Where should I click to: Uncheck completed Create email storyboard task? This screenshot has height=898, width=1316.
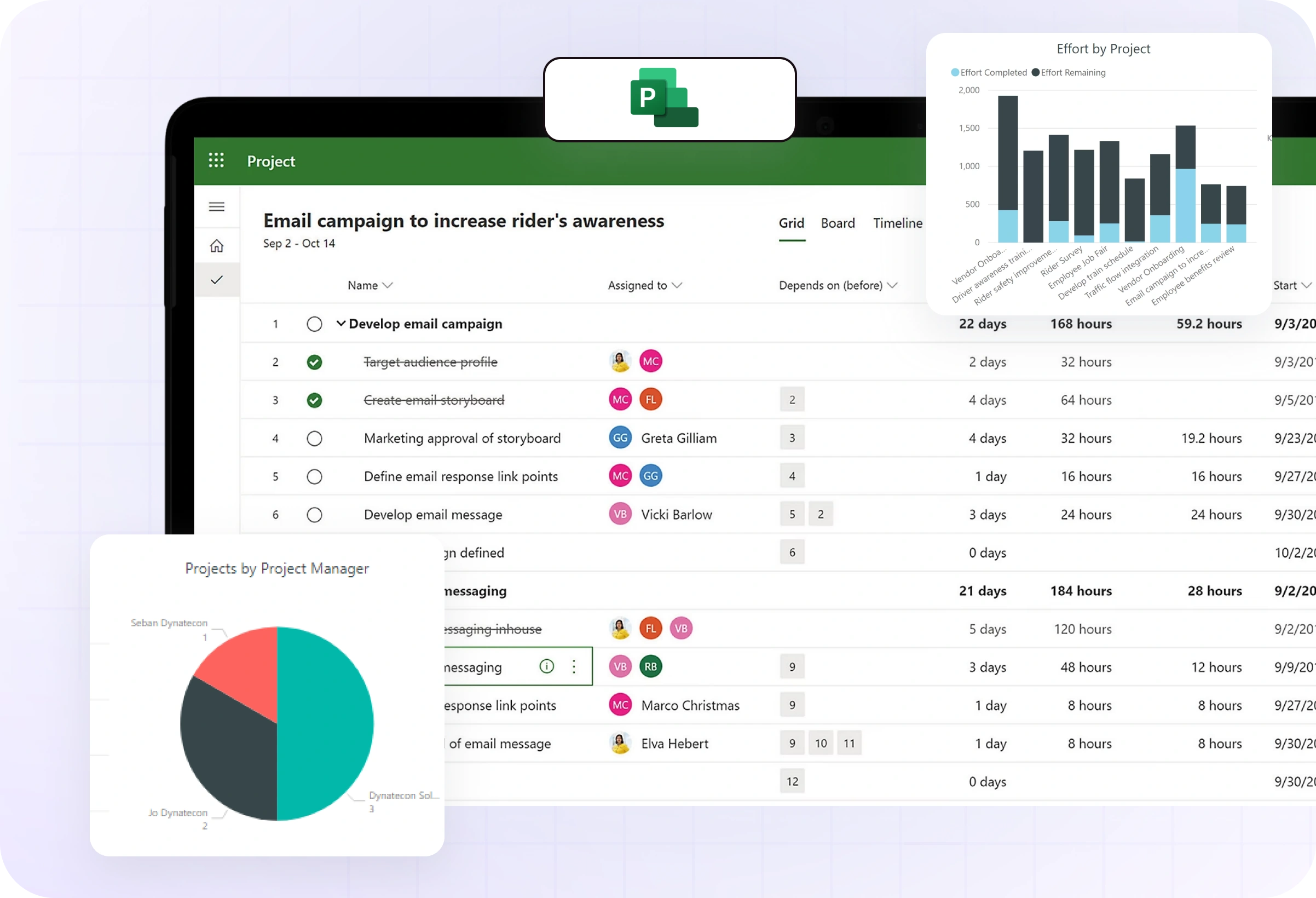coord(314,400)
